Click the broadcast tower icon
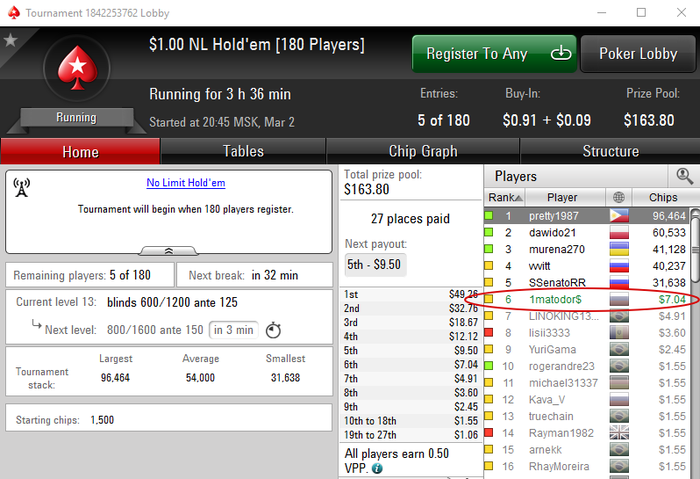 click(x=21, y=187)
